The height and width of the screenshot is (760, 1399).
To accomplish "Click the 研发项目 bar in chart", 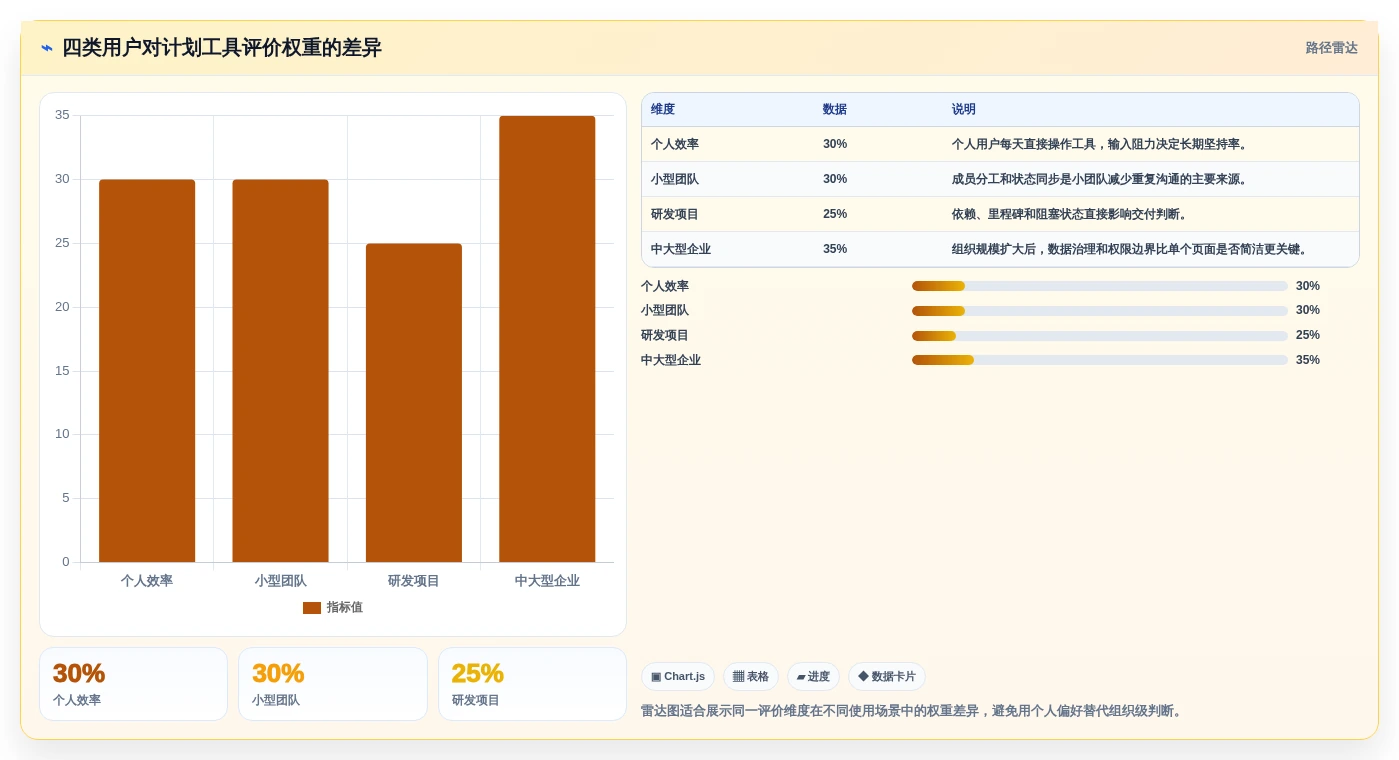I will point(414,403).
